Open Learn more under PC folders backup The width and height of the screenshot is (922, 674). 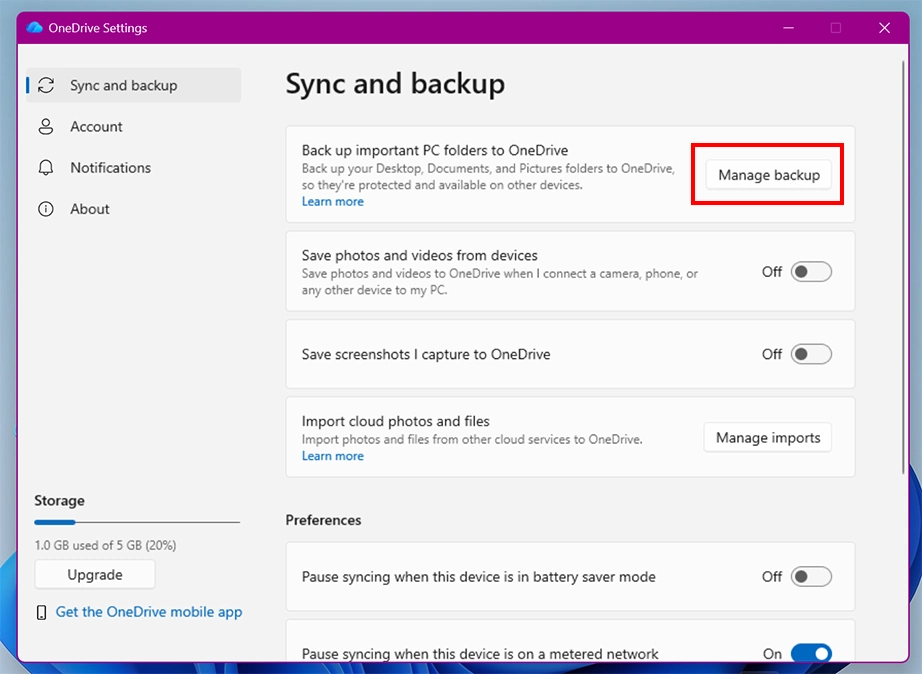[x=333, y=201]
